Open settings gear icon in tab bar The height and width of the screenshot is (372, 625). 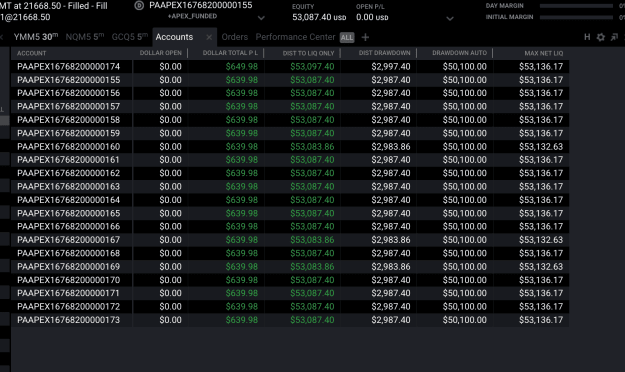pos(601,37)
